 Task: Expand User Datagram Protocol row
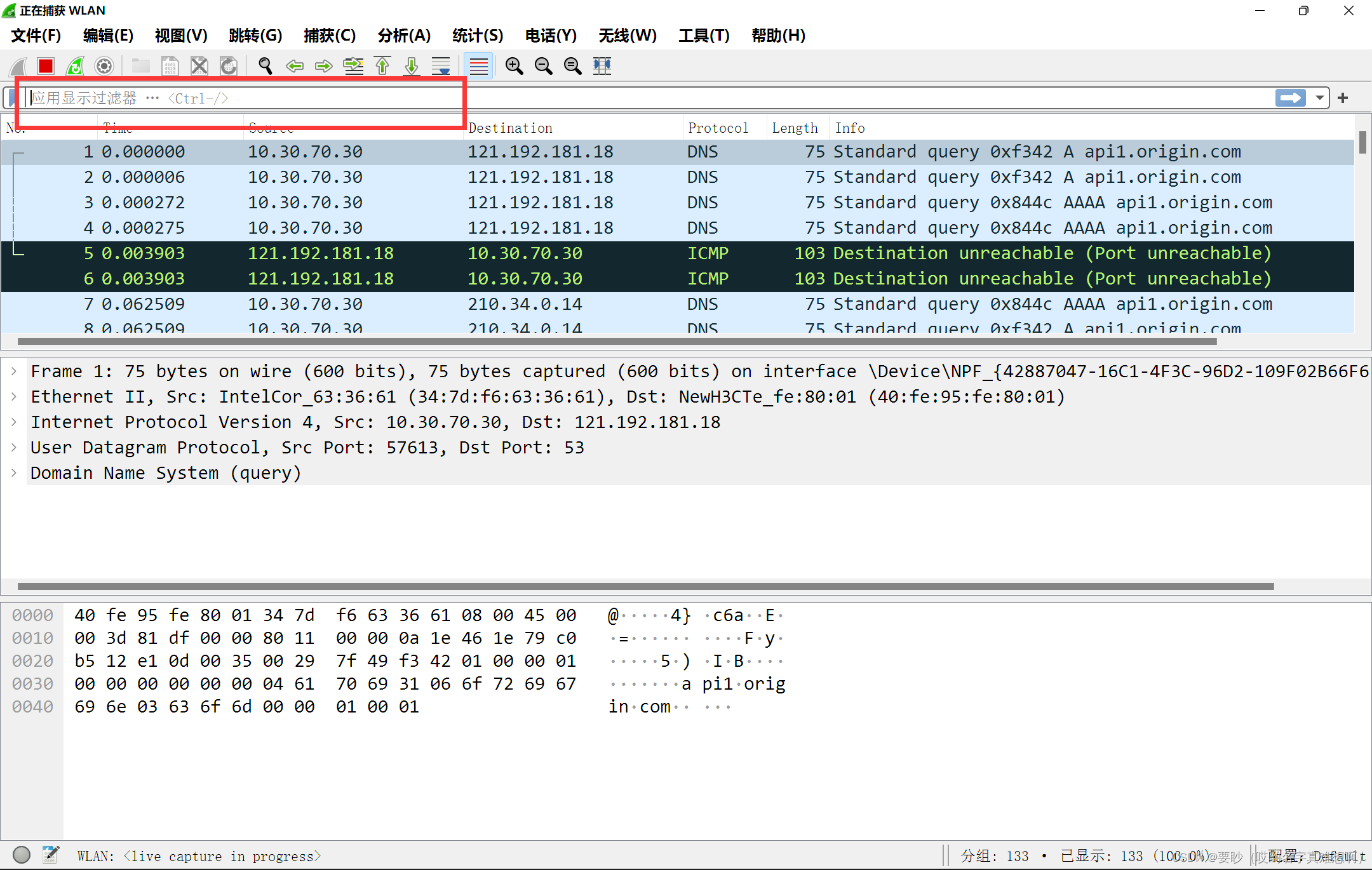pyautogui.click(x=14, y=447)
